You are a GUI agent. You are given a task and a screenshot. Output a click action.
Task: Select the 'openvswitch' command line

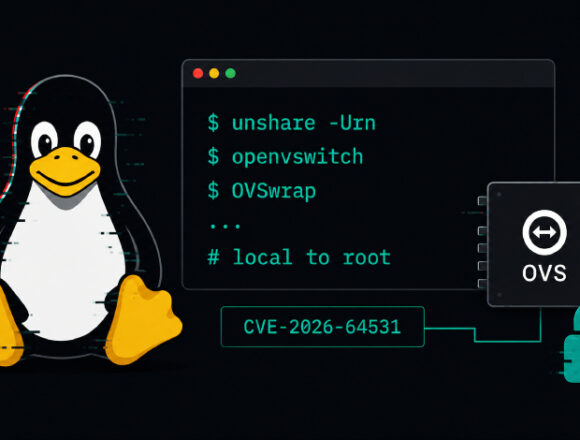tap(285, 157)
